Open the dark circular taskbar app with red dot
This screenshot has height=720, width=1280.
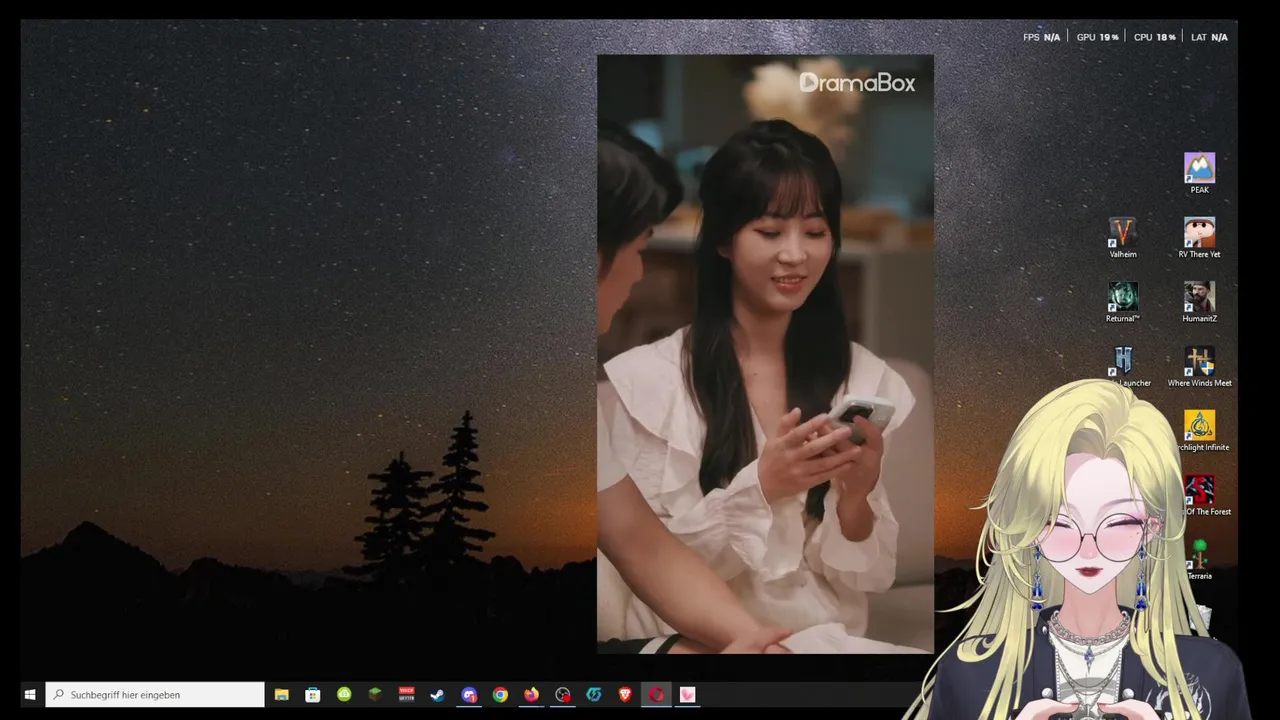[563, 695]
